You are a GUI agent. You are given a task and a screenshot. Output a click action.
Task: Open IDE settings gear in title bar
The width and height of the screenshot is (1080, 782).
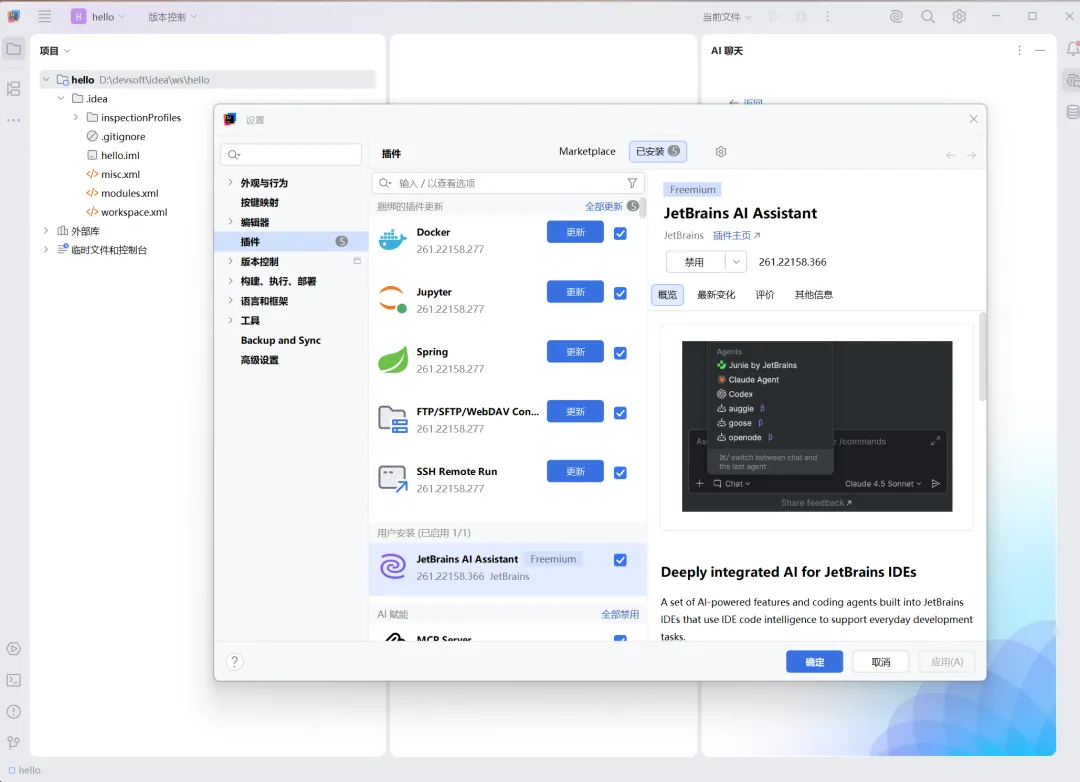click(959, 17)
